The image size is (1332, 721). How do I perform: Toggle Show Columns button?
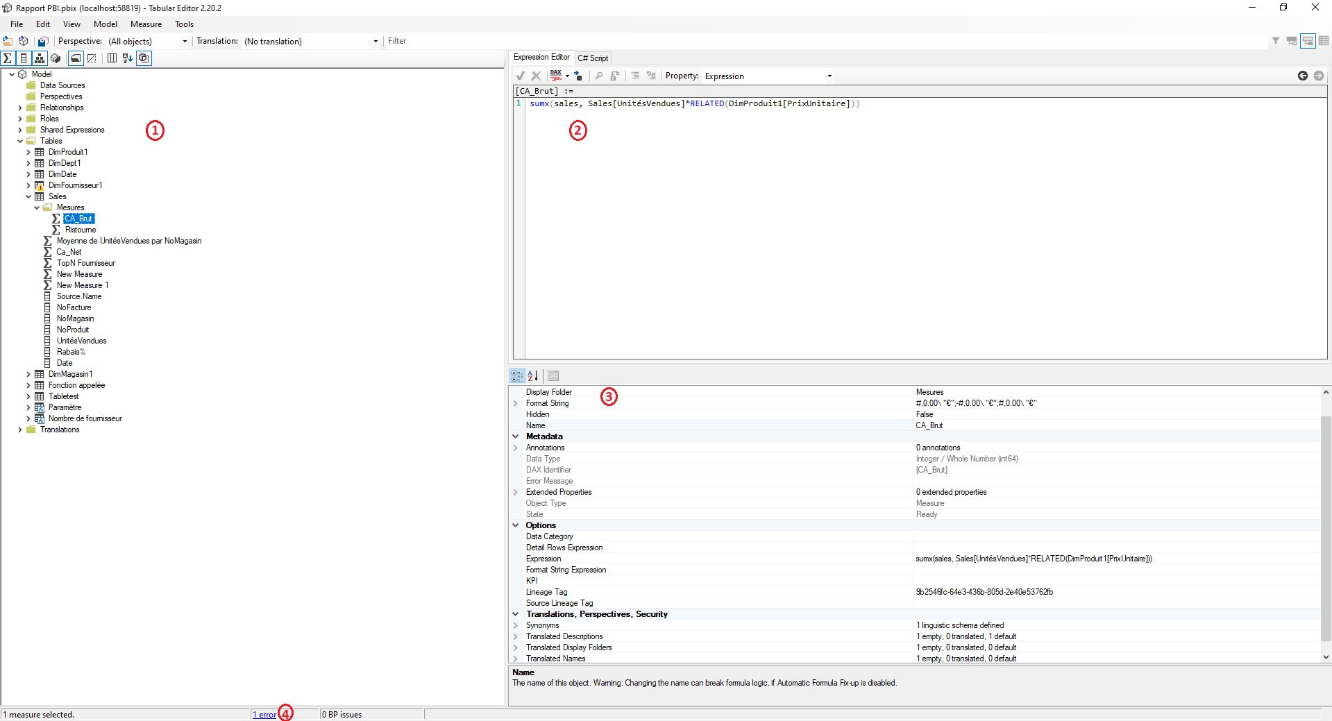pyautogui.click(x=23, y=58)
